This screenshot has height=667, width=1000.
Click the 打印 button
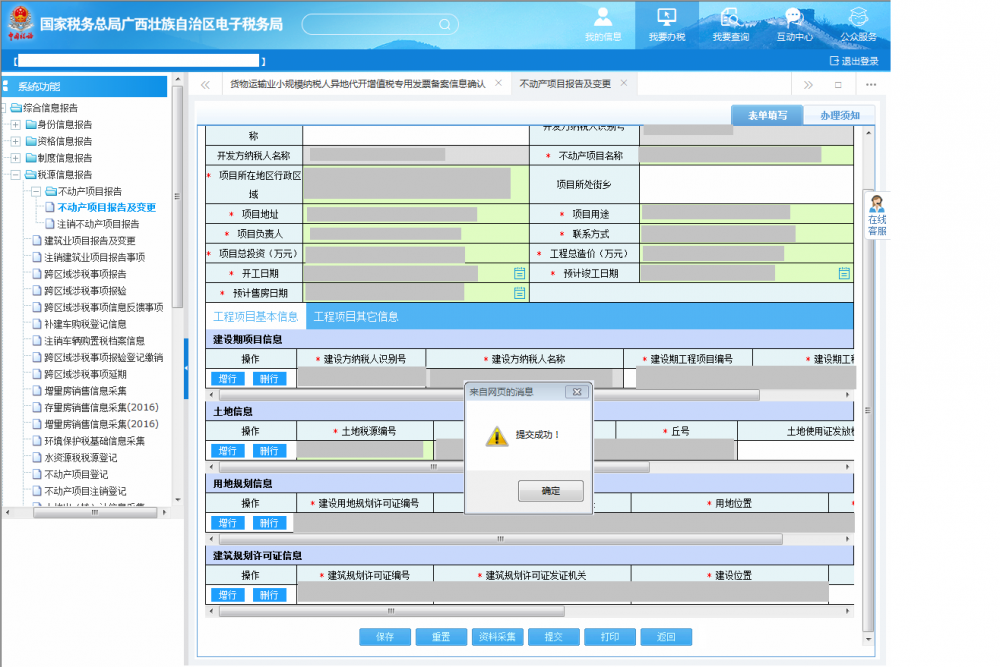(x=609, y=637)
